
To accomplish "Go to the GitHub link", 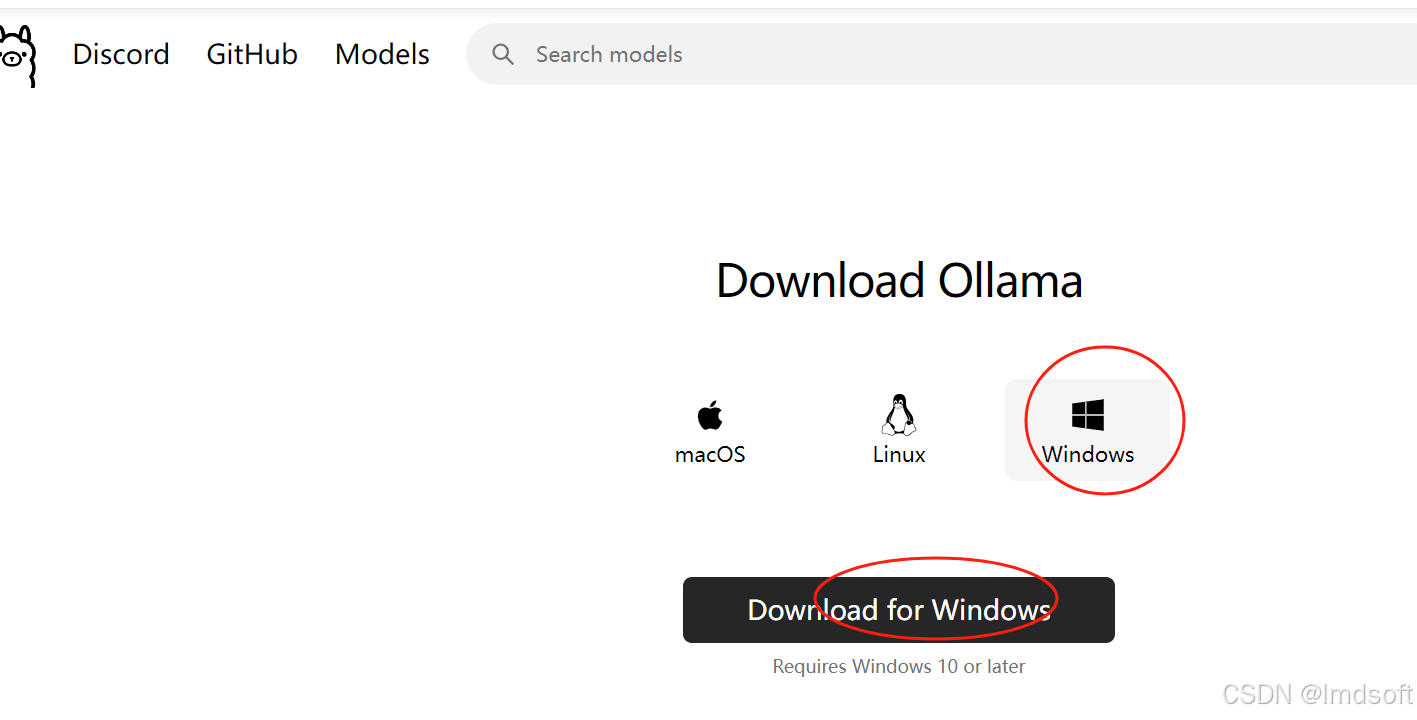I will [x=252, y=54].
